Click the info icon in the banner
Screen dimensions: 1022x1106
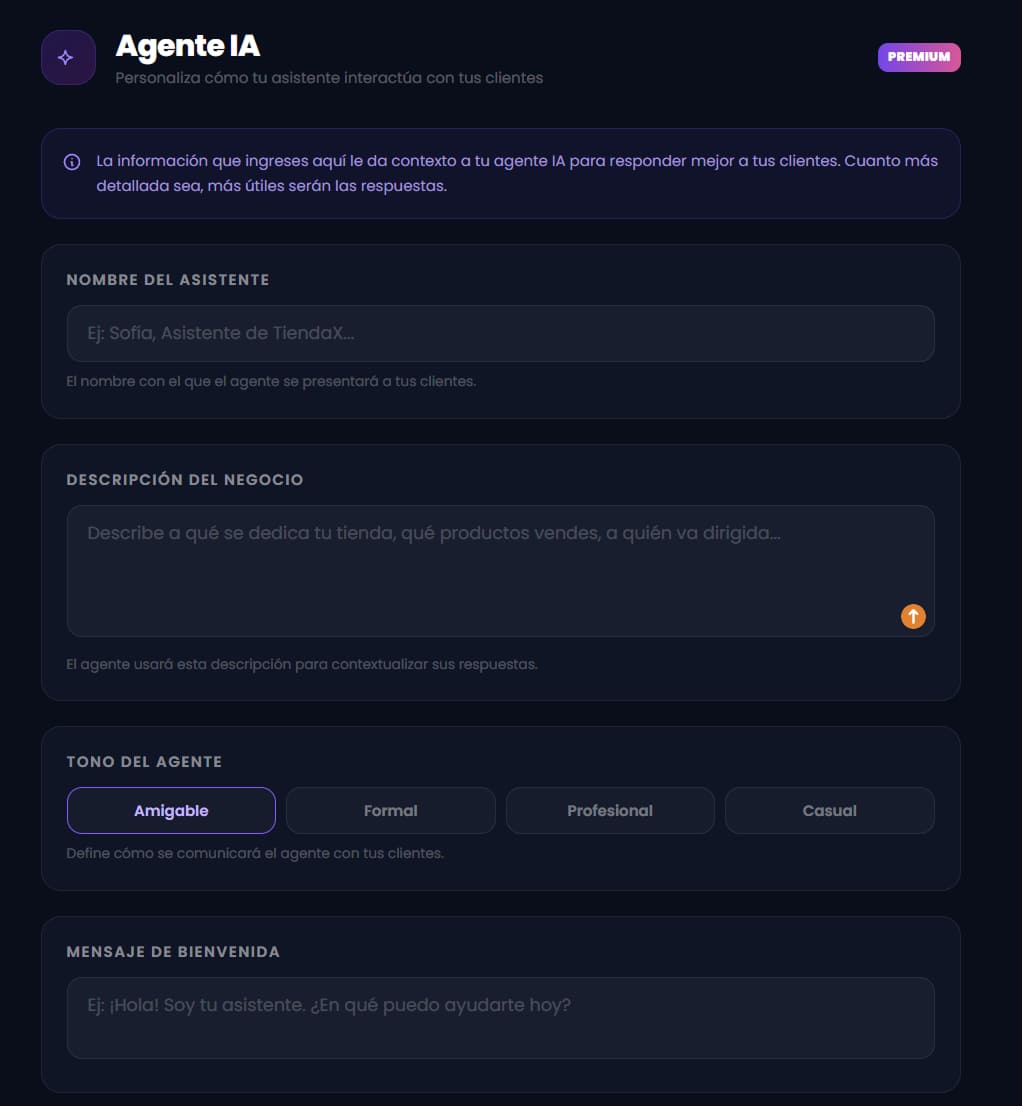72,162
